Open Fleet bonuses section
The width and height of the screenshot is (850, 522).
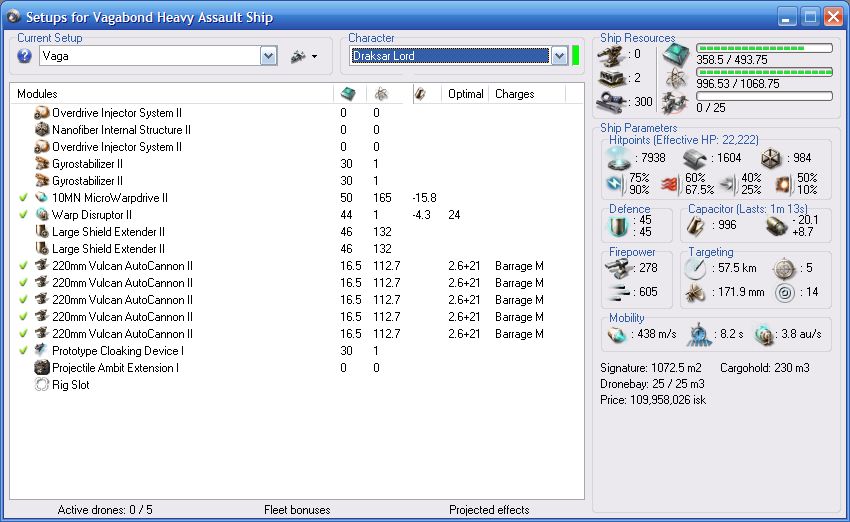tap(297, 510)
